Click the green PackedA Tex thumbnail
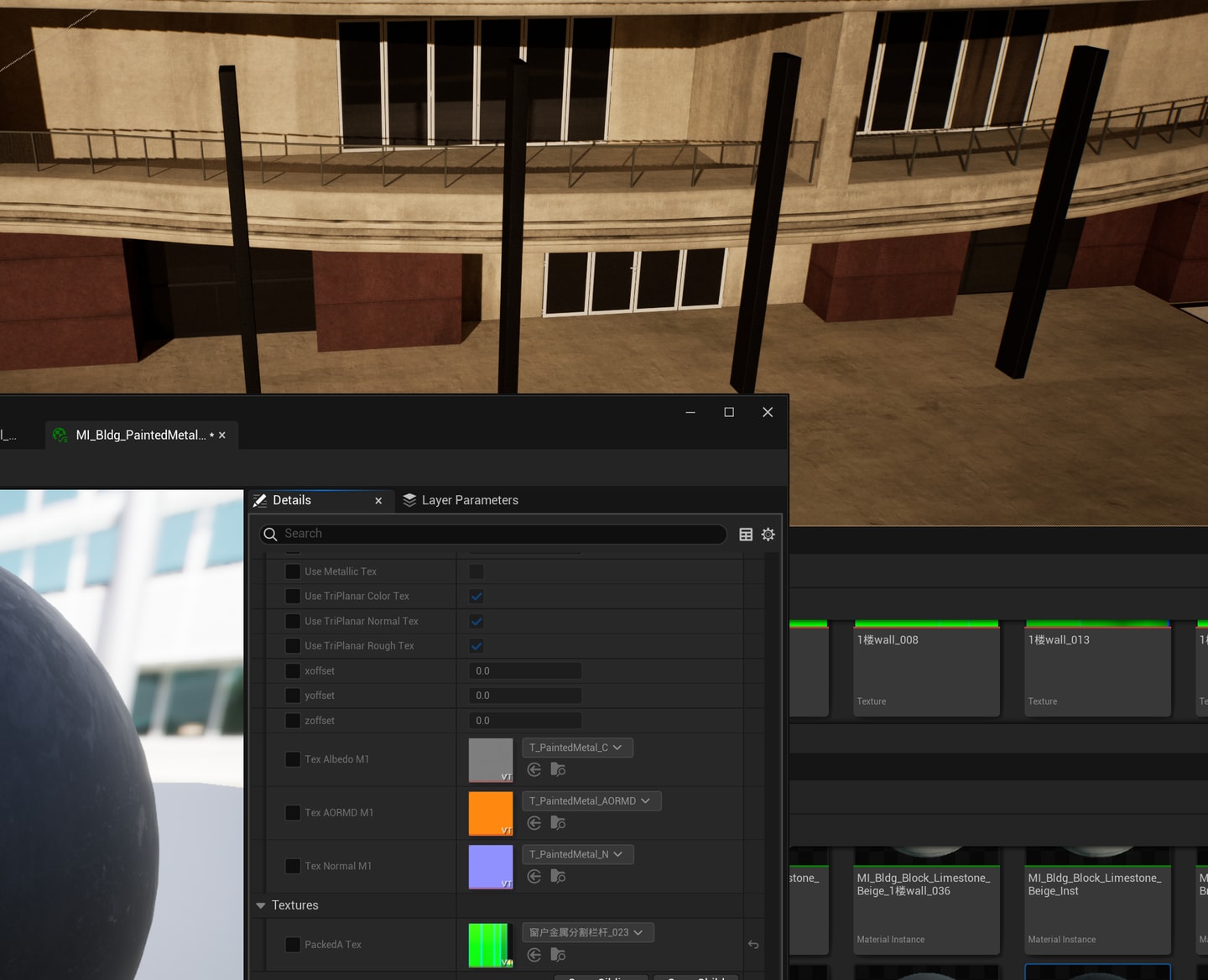Screen dimensions: 1208x980 click(491, 945)
